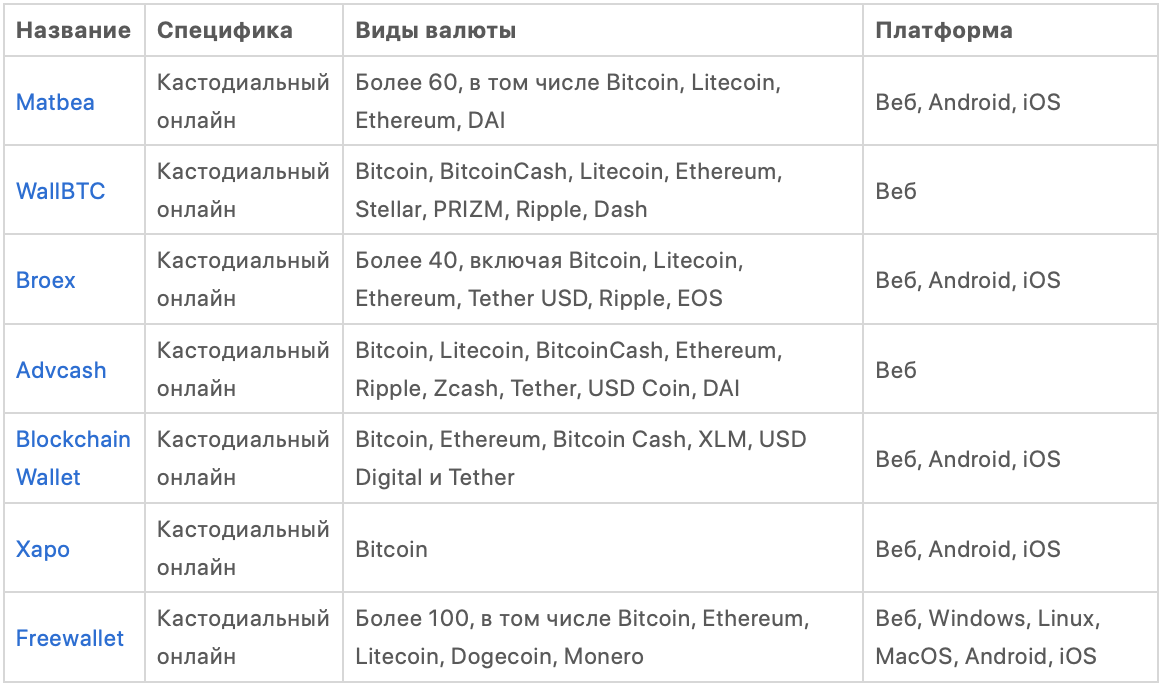This screenshot has width=1160, height=684.
Task: Click the Advcash link
Action: (61, 370)
